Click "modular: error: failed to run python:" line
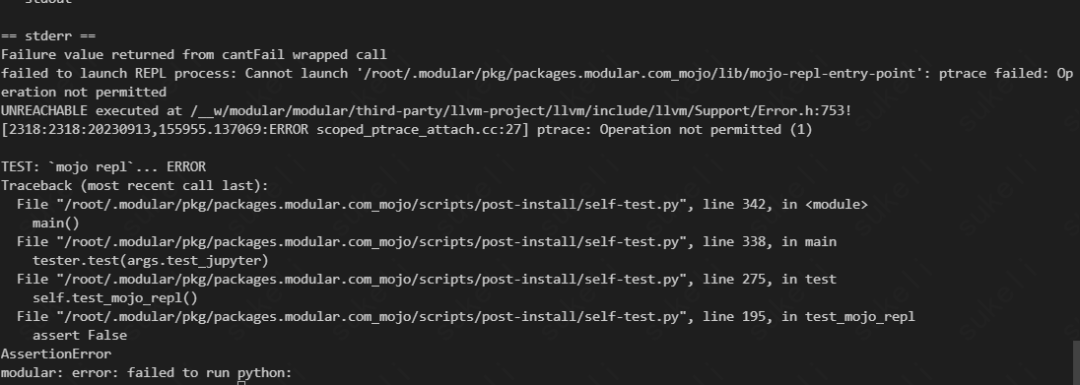The width and height of the screenshot is (1080, 385). coord(147,372)
